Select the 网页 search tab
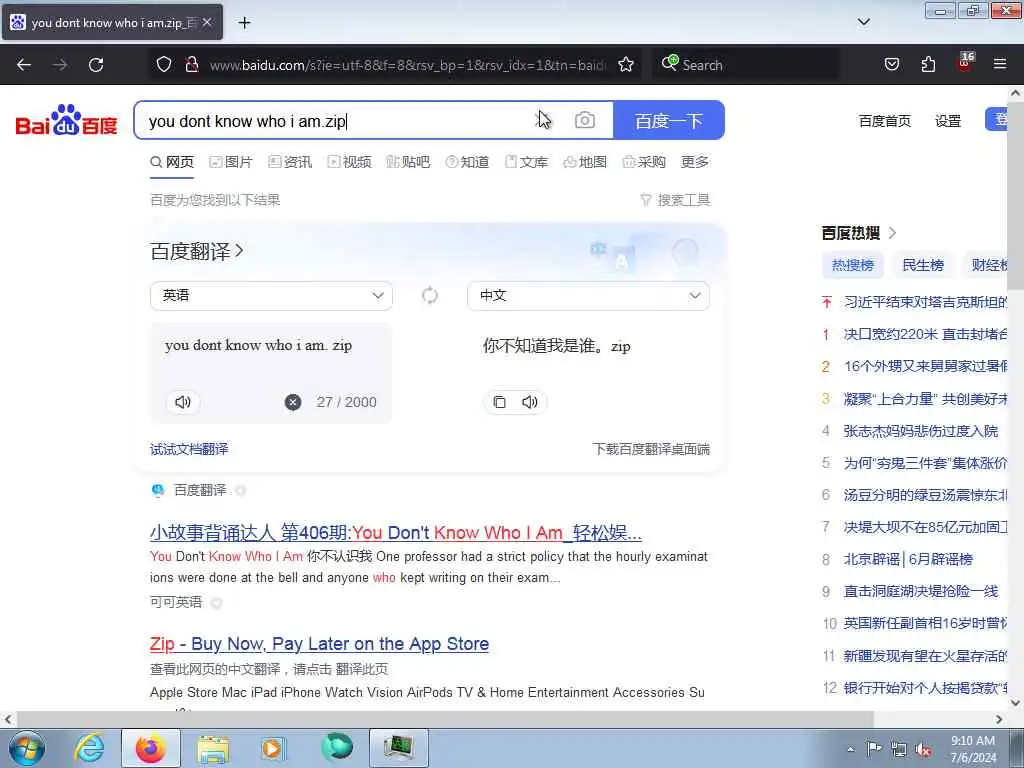This screenshot has height=768, width=1024. 172,162
